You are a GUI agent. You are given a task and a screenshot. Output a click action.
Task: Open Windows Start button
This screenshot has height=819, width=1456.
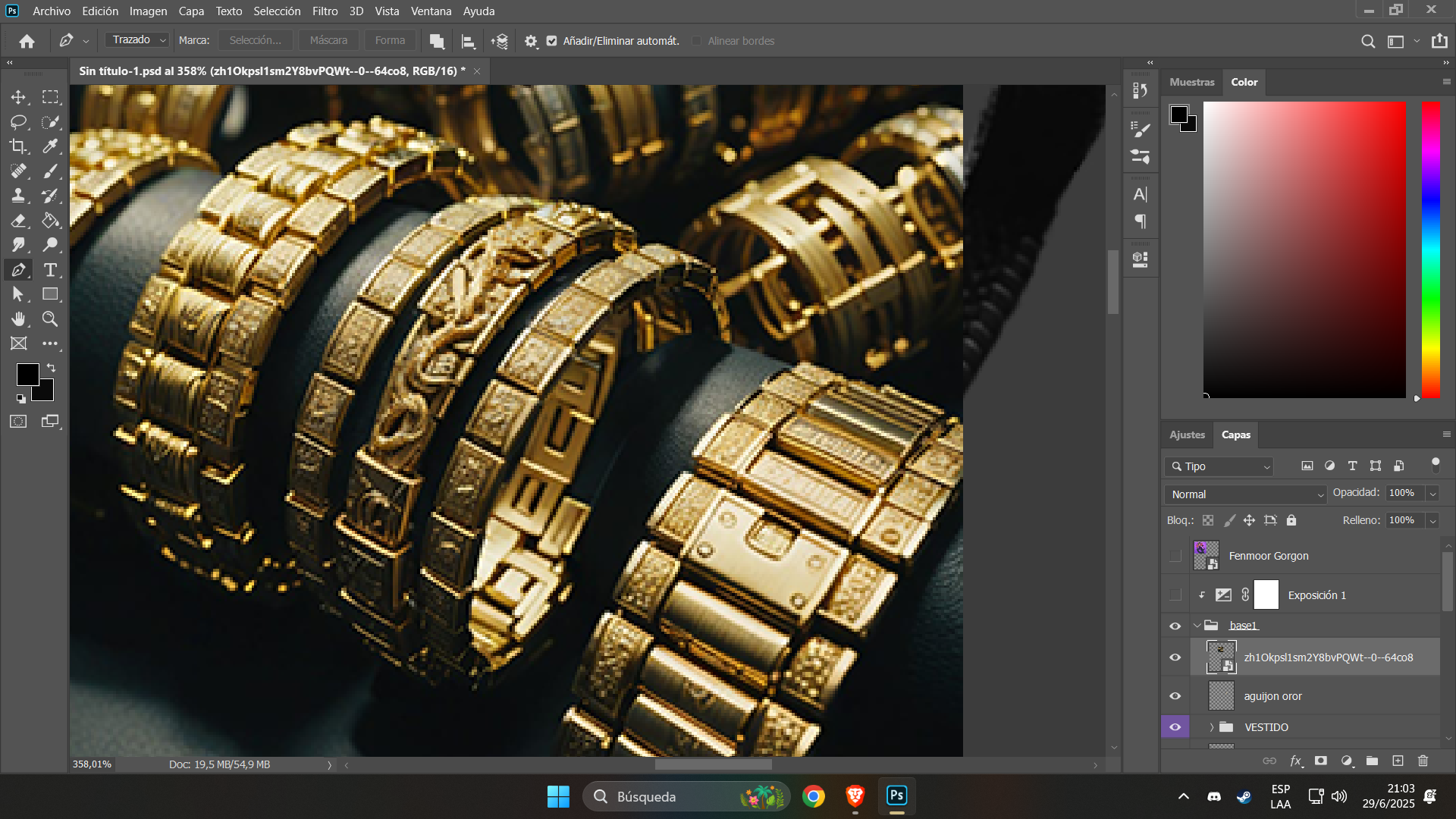coord(558,796)
